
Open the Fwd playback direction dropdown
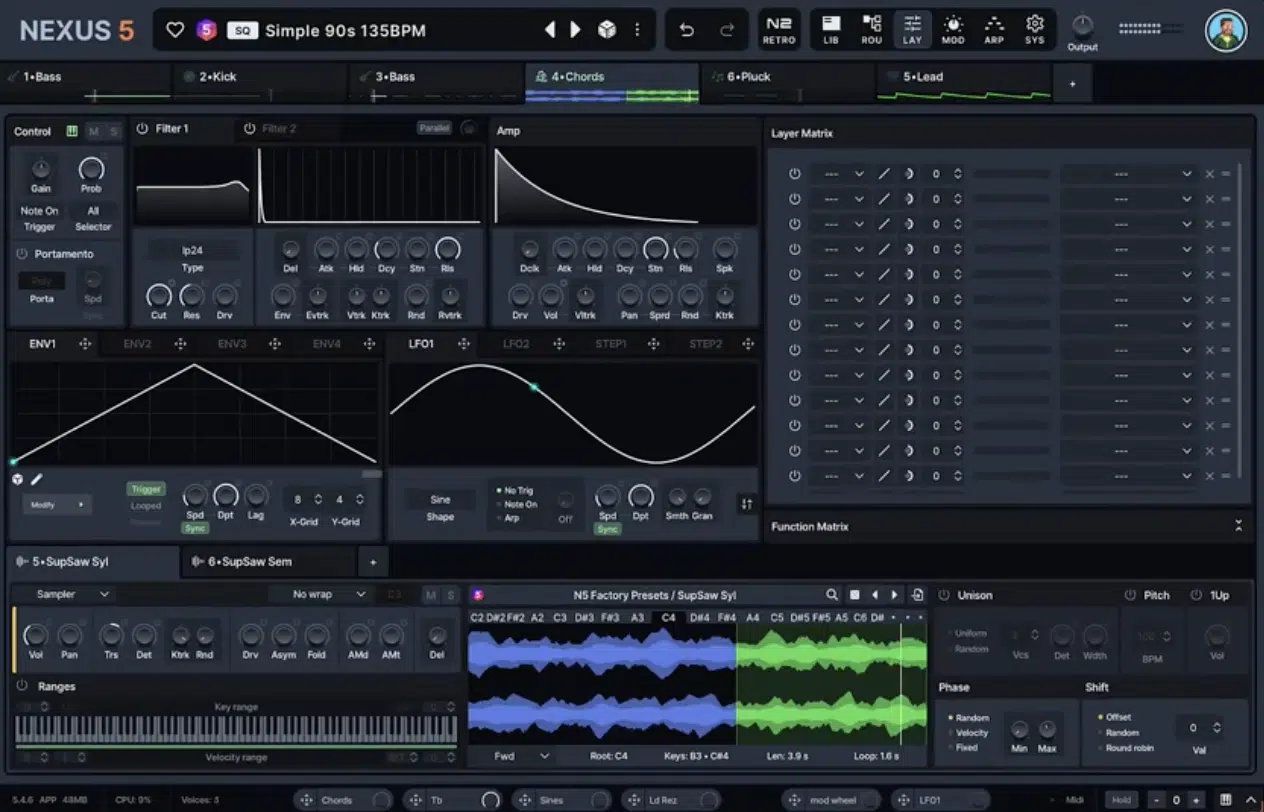pos(521,756)
